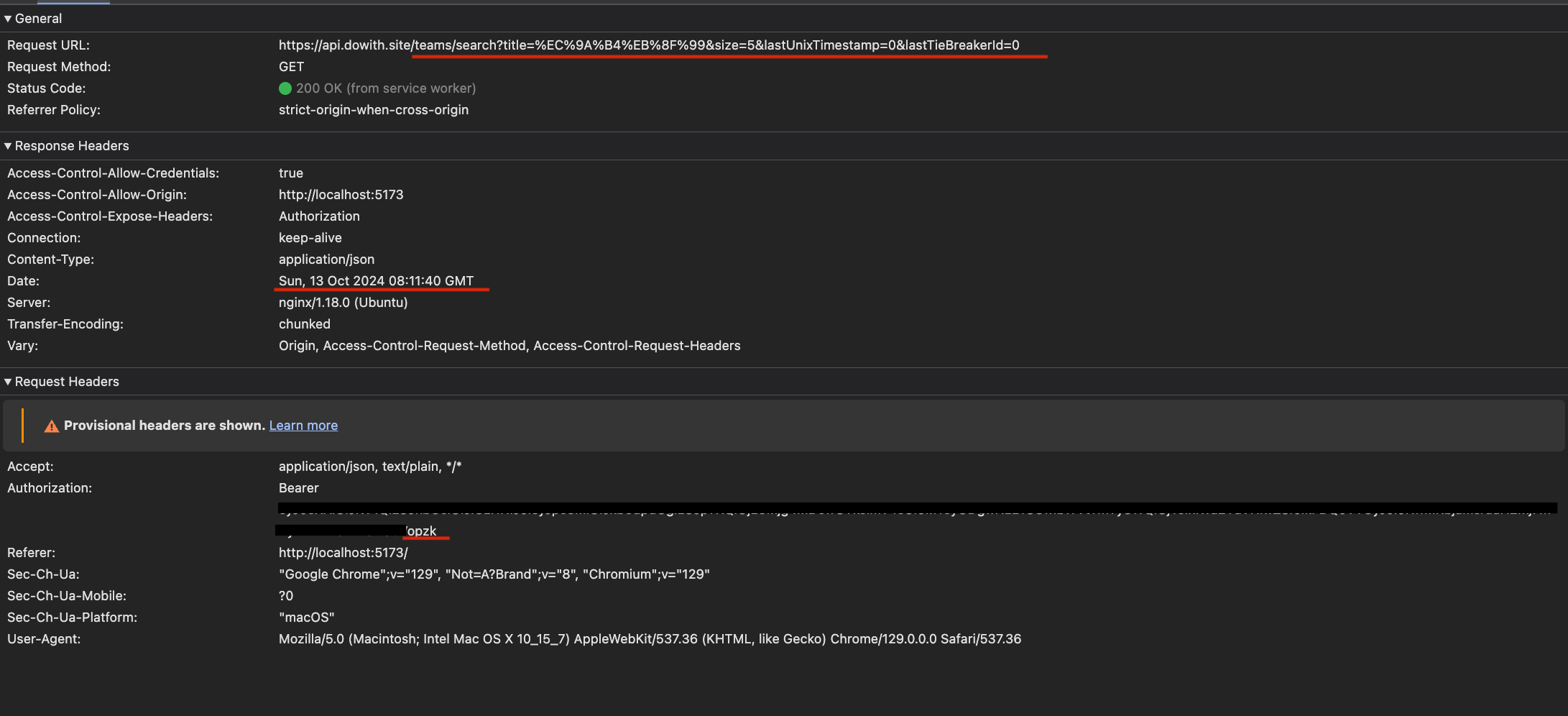Select the Date header value
The image size is (1568, 716).
(x=377, y=281)
